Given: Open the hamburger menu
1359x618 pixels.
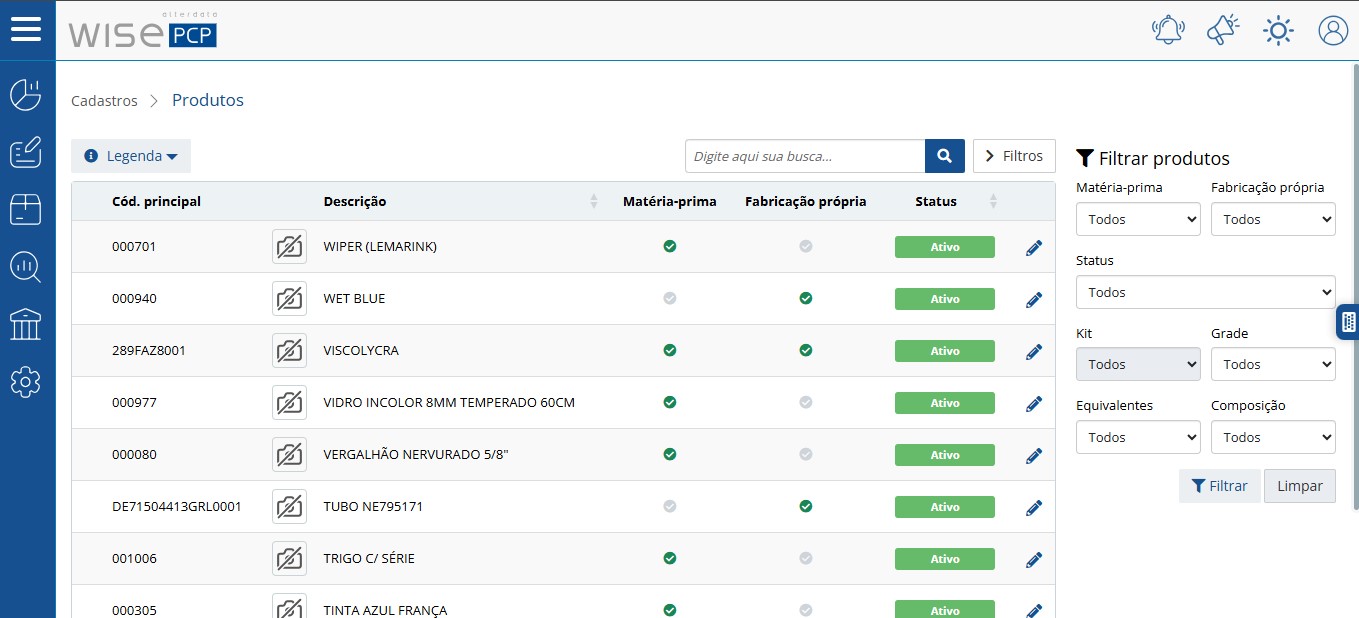Looking at the screenshot, I should (x=26, y=28).
